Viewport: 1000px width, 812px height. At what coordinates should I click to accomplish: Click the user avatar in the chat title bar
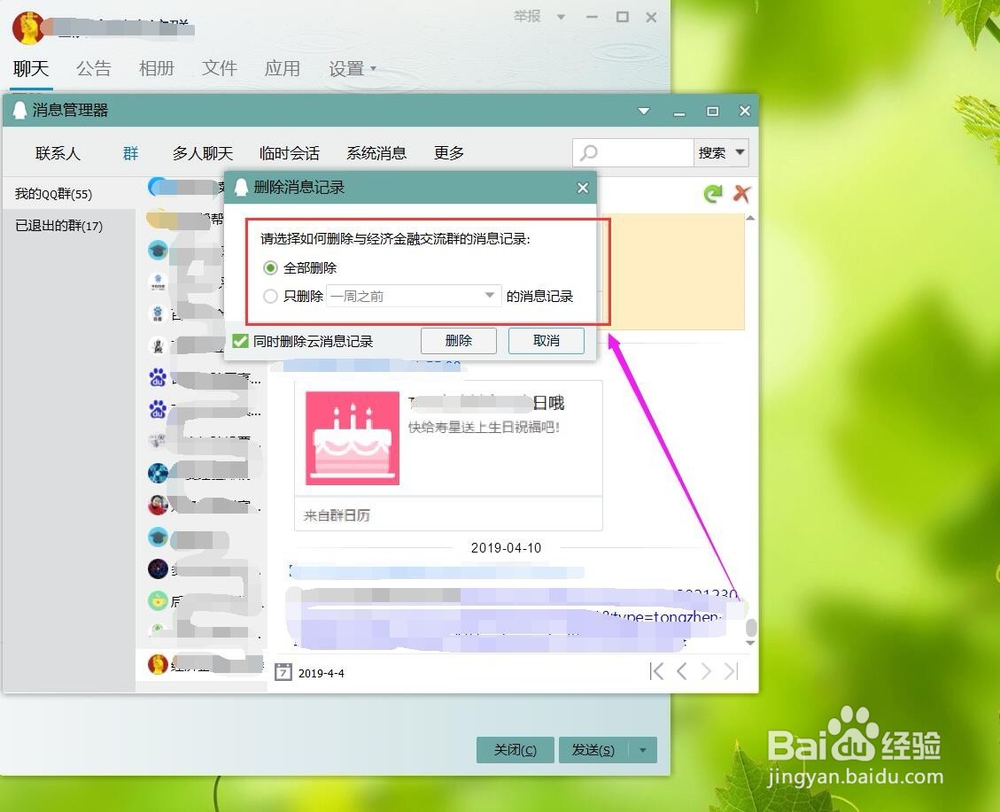click(x=27, y=27)
